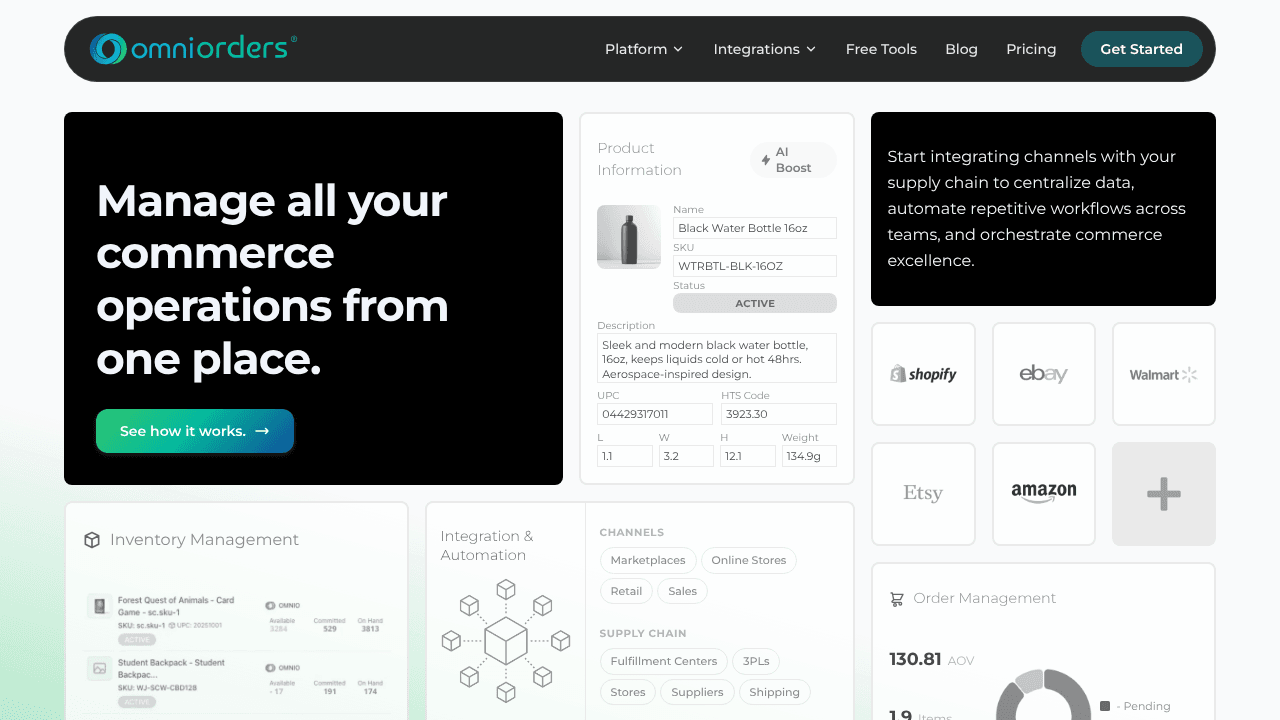The width and height of the screenshot is (1280, 720).
Task: Click the L dimension field 1.1
Action: 625,456
